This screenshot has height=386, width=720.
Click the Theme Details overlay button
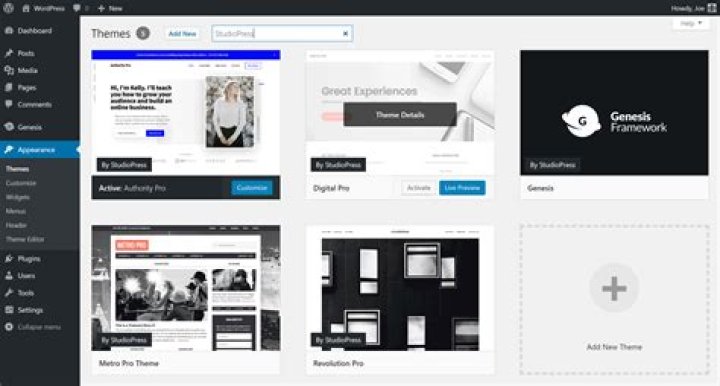click(400, 114)
